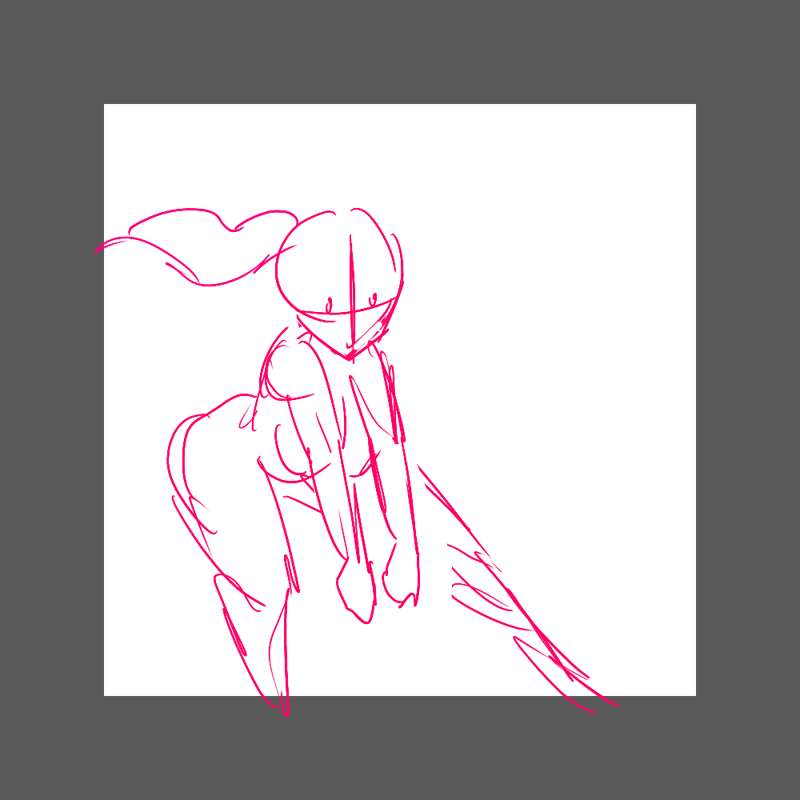
Task: Click the figure's right eye mark
Action: point(372,298)
